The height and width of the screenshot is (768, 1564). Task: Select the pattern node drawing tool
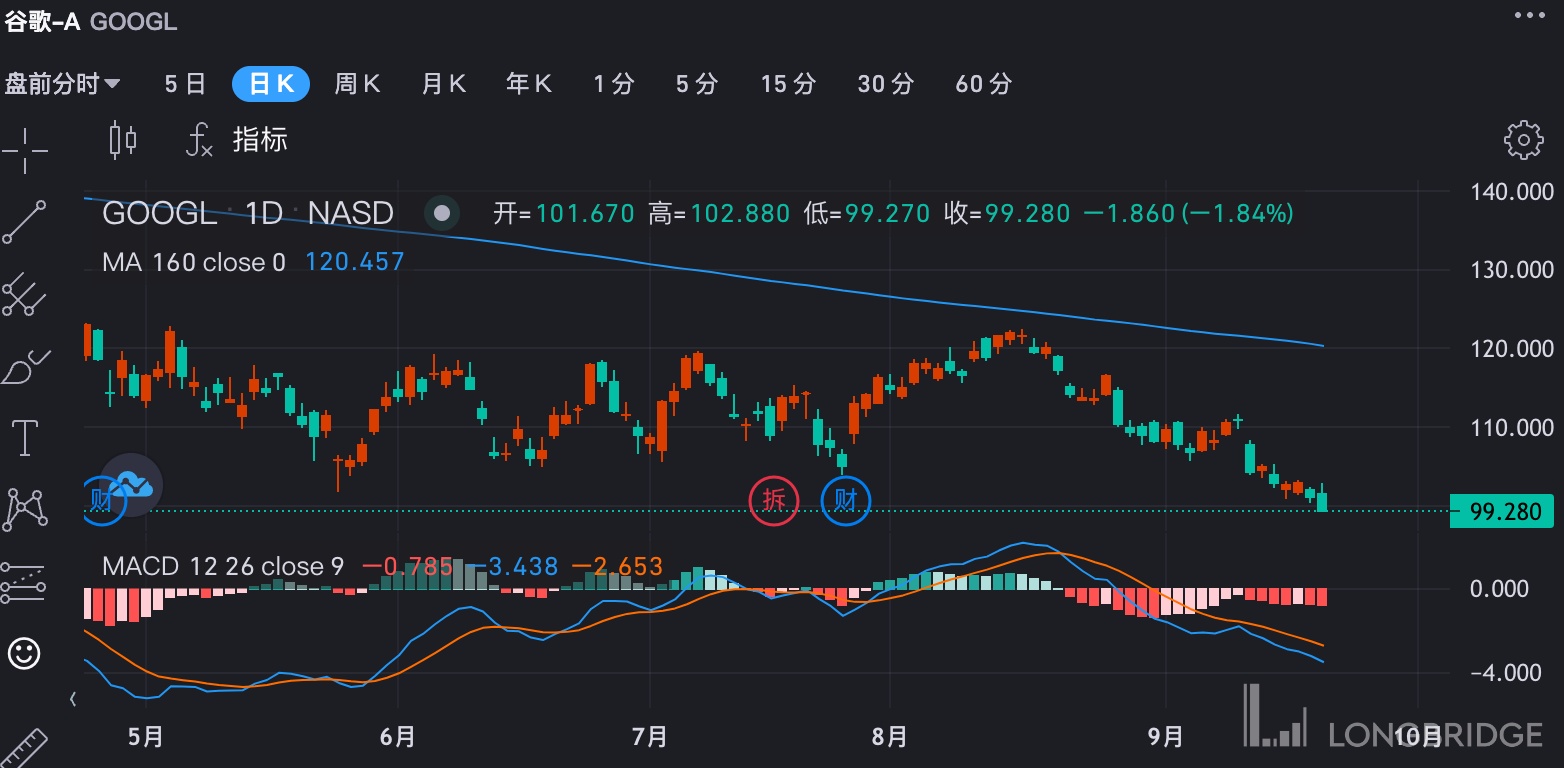pyautogui.click(x=24, y=509)
